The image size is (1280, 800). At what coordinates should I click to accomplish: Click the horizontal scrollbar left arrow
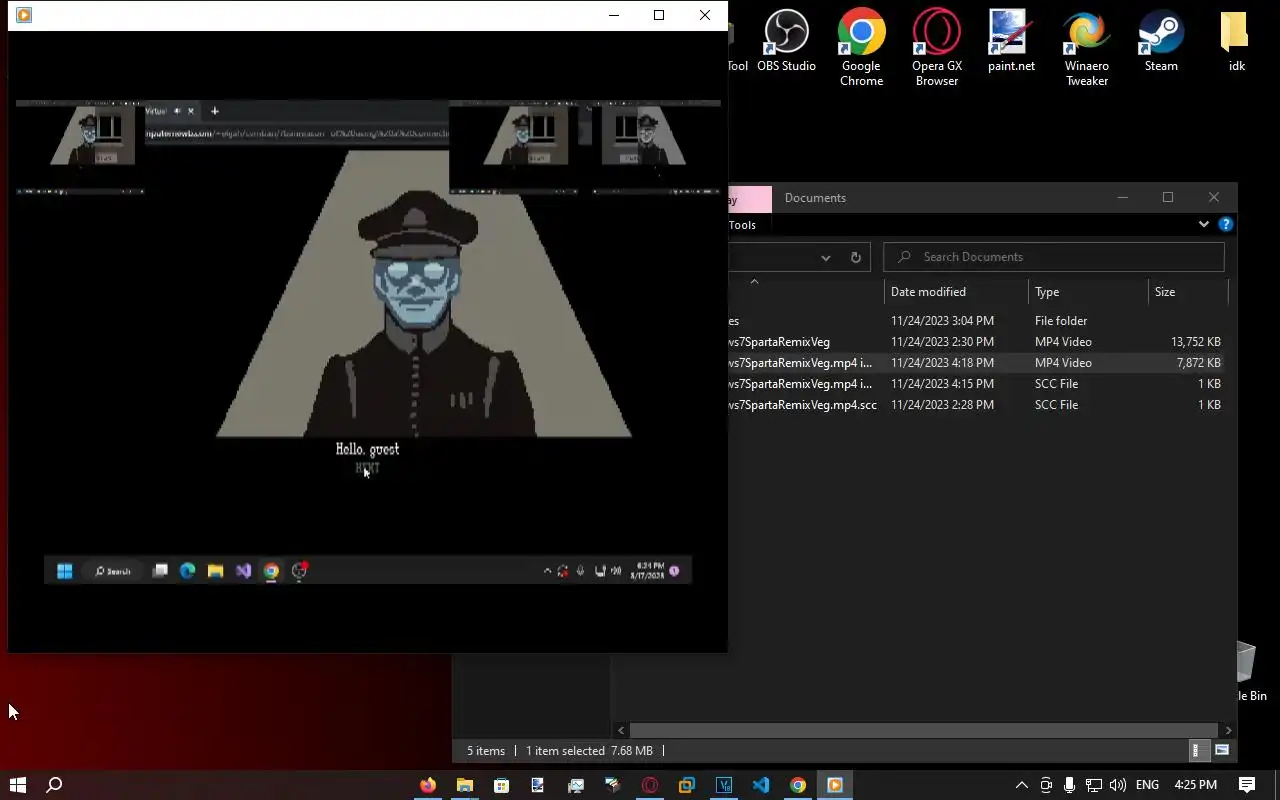(x=621, y=730)
